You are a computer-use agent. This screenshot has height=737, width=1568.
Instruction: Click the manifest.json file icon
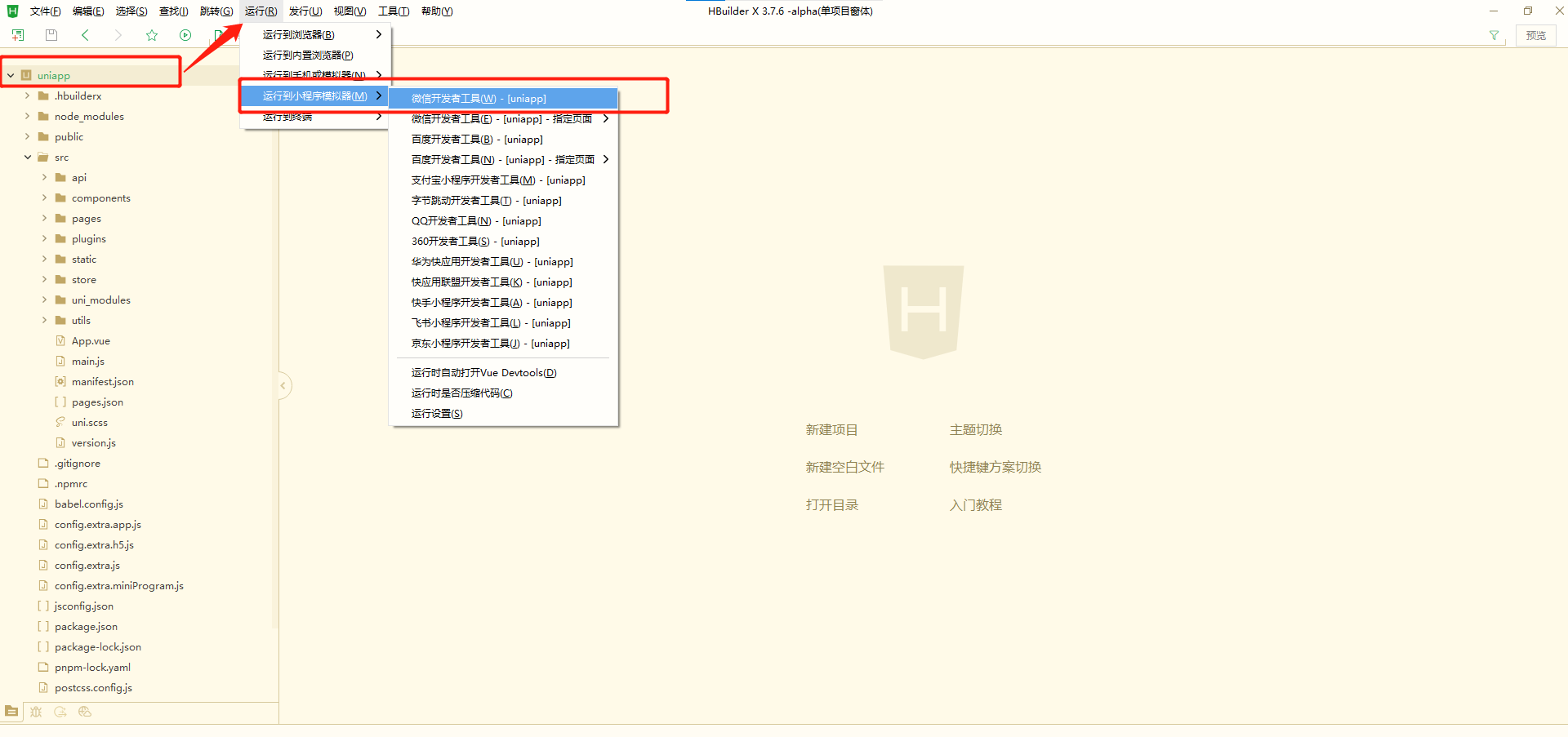(60, 382)
